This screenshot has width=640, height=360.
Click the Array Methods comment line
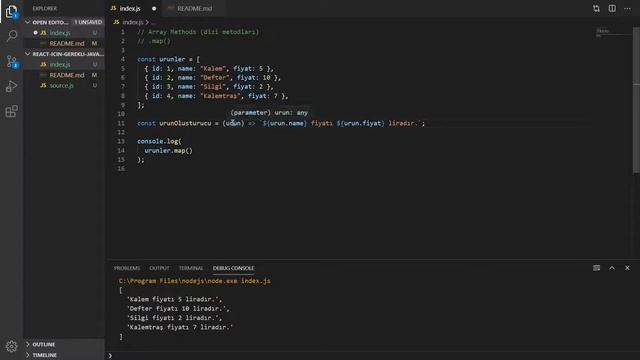[x=198, y=32]
